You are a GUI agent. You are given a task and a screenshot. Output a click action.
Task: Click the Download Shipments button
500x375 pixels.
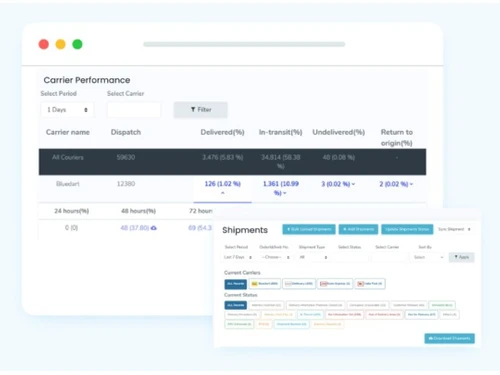[x=449, y=338]
